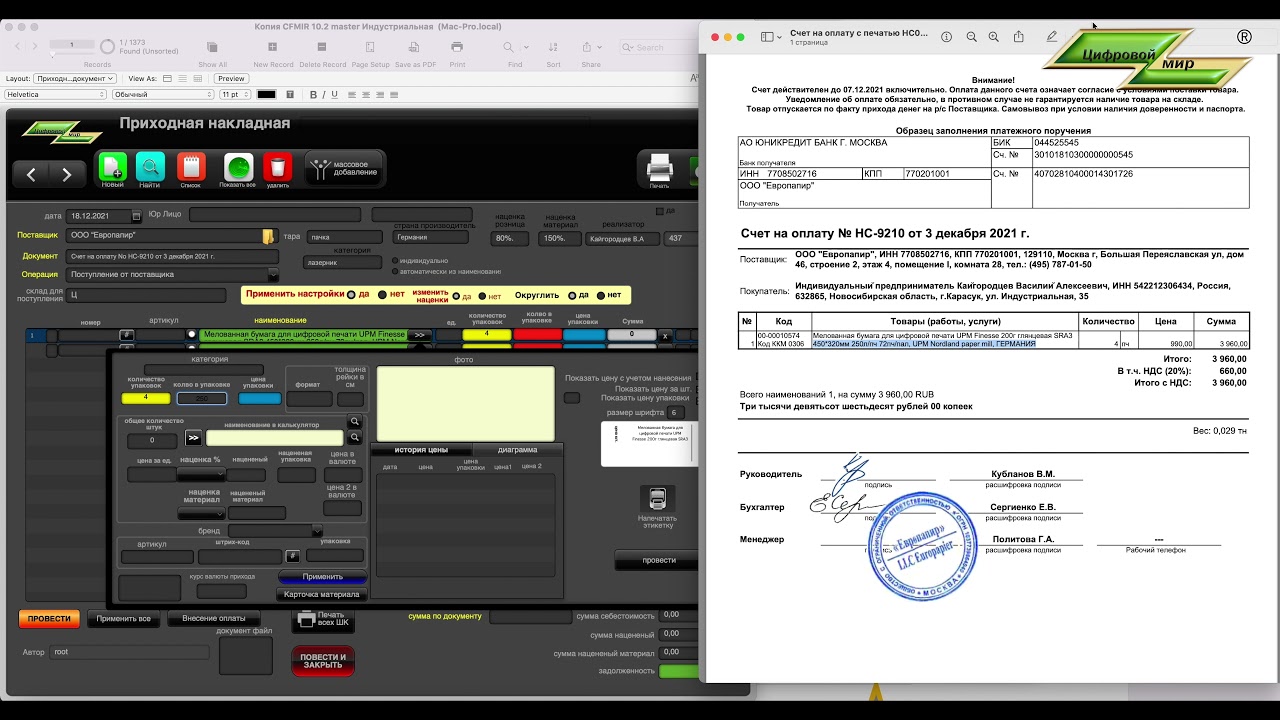This screenshot has height=720, width=1280.
Task: Switch to диаграмма tab
Action: pyautogui.click(x=517, y=450)
